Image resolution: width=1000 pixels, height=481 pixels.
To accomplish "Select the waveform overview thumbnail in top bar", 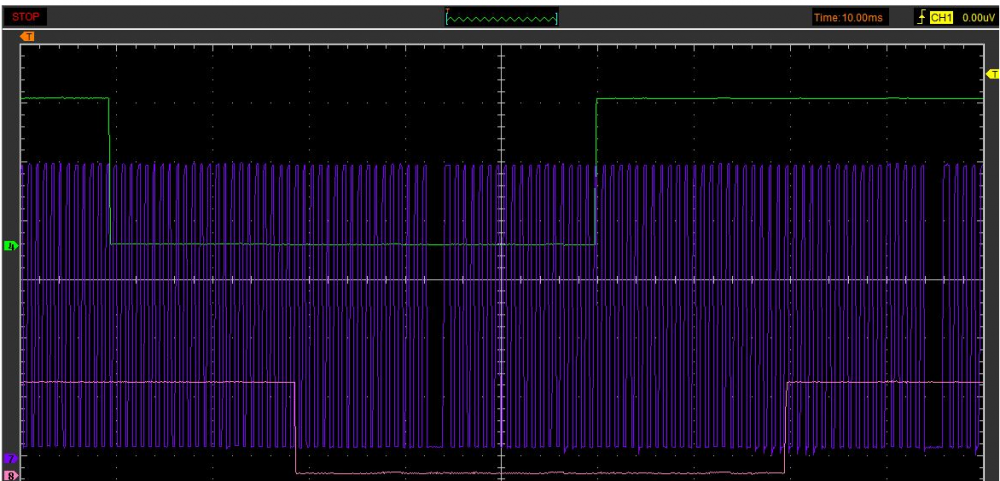I will (502, 18).
